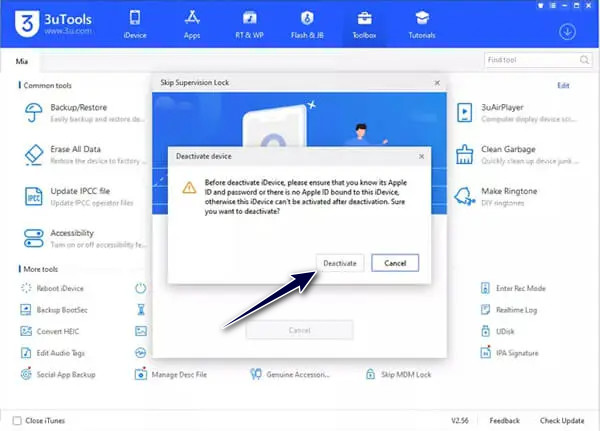Viewport: 600px width, 431px height.
Task: Select the Mia device tab
Action: point(22,61)
